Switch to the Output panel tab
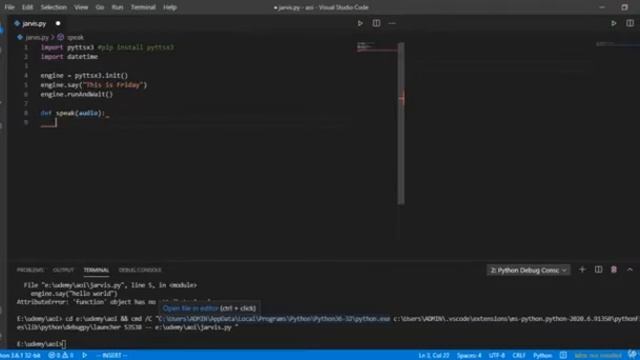 [x=63, y=270]
